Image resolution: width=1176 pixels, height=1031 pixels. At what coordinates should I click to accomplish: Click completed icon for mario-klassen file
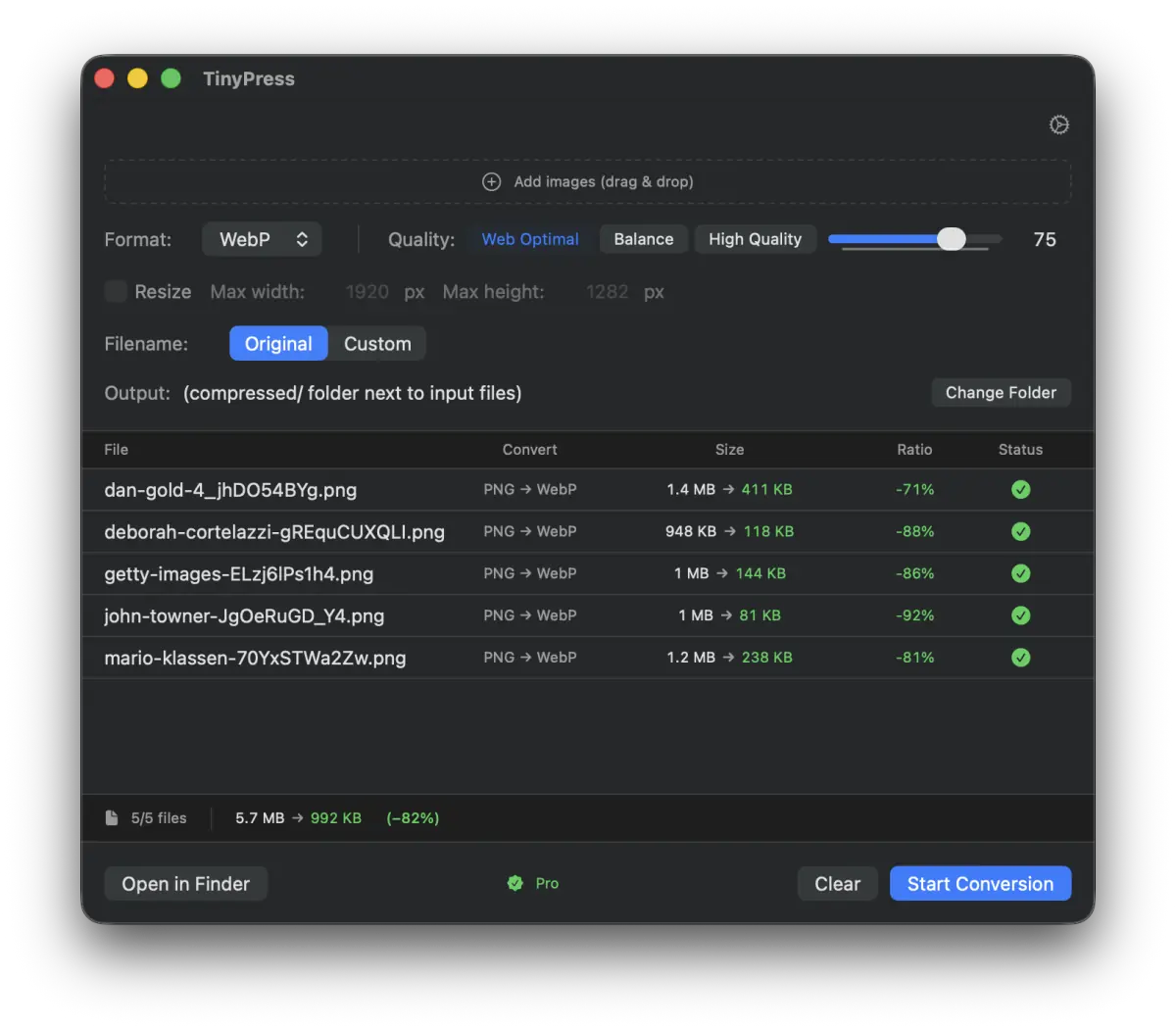coord(1020,658)
